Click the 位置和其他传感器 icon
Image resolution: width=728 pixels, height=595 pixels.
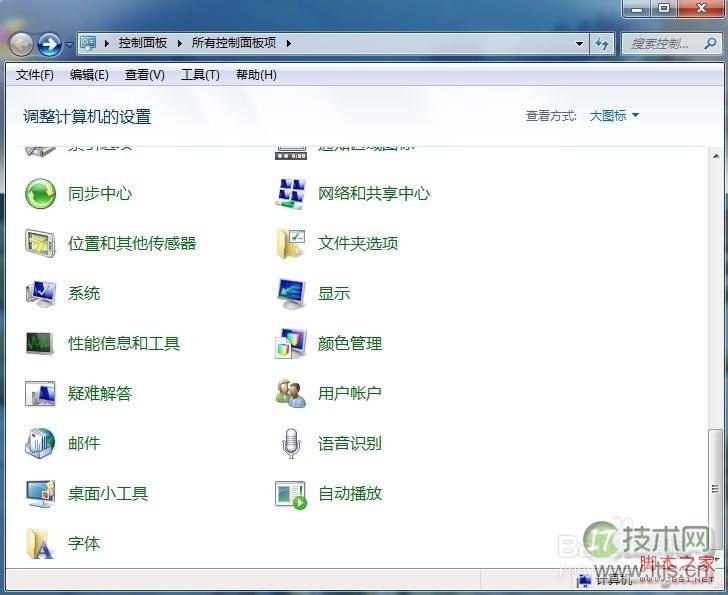(x=40, y=244)
